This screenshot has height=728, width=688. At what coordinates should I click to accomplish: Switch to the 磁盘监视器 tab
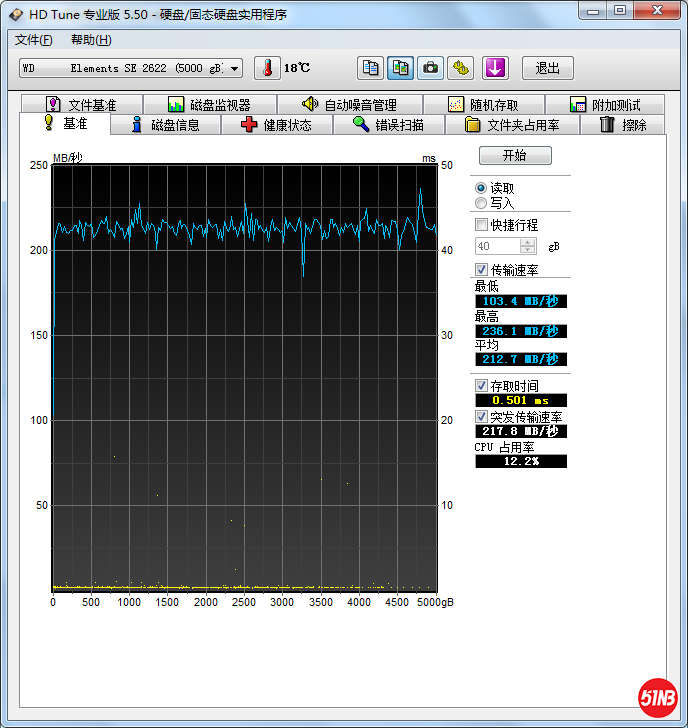coord(209,105)
